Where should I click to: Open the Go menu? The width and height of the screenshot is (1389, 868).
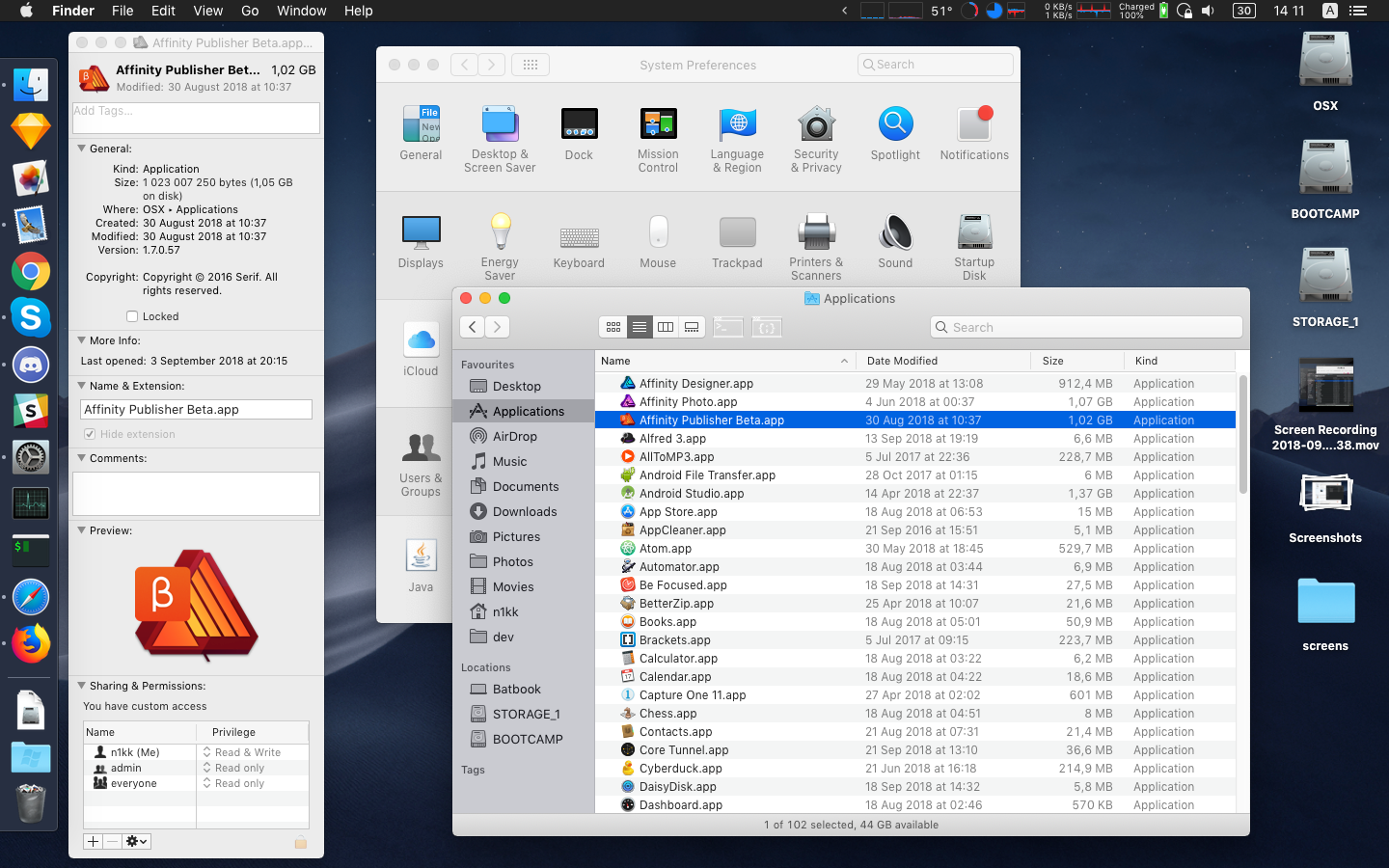pos(250,11)
